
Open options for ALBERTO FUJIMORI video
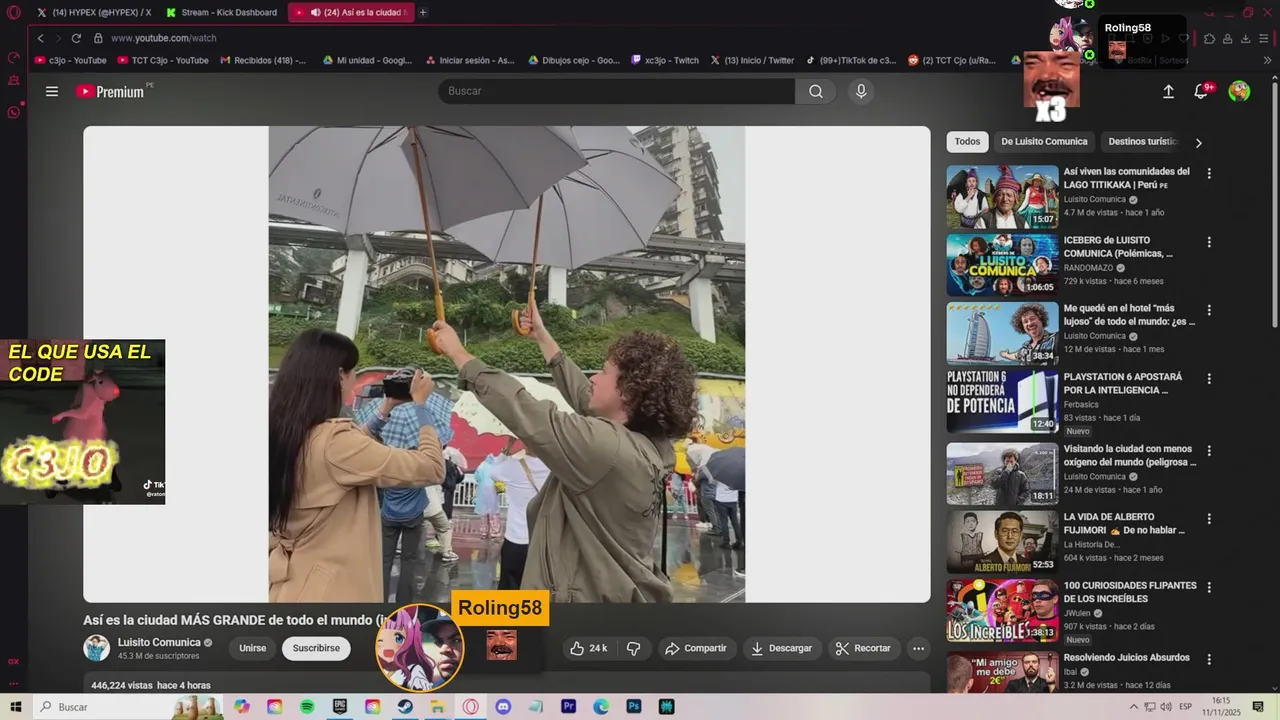click(1209, 519)
